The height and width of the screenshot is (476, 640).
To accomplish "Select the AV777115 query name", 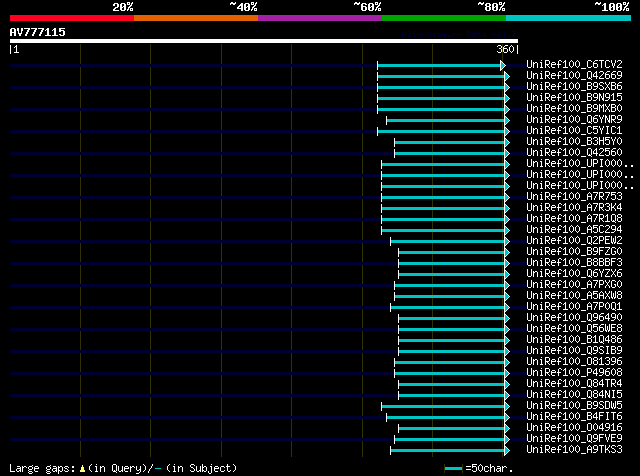I will click(38, 32).
